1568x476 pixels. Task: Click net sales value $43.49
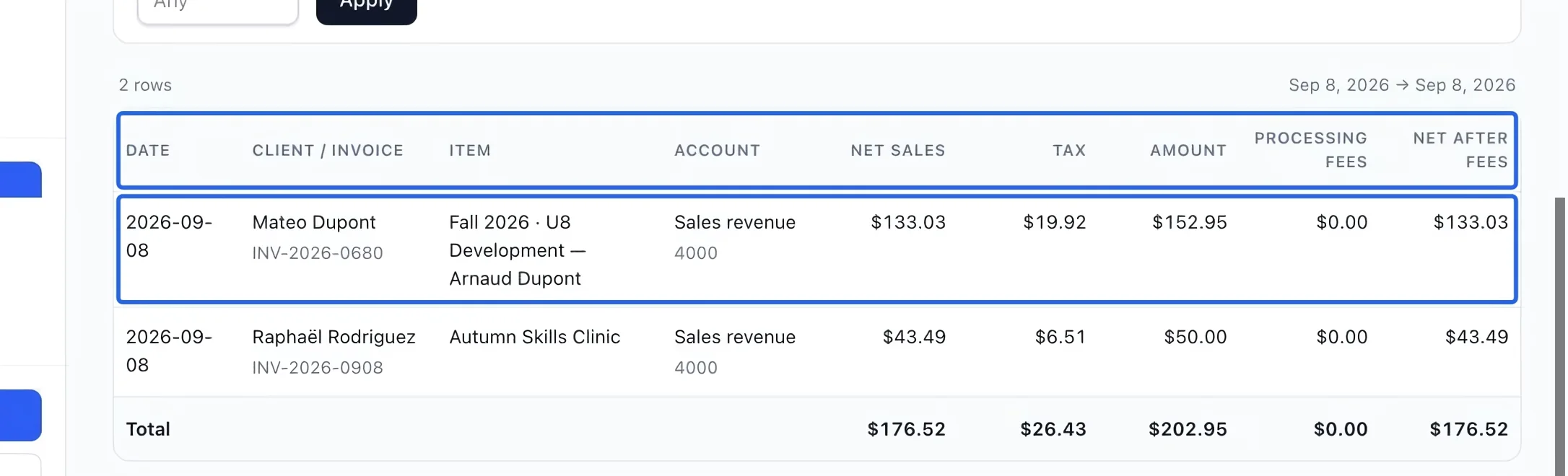(914, 337)
